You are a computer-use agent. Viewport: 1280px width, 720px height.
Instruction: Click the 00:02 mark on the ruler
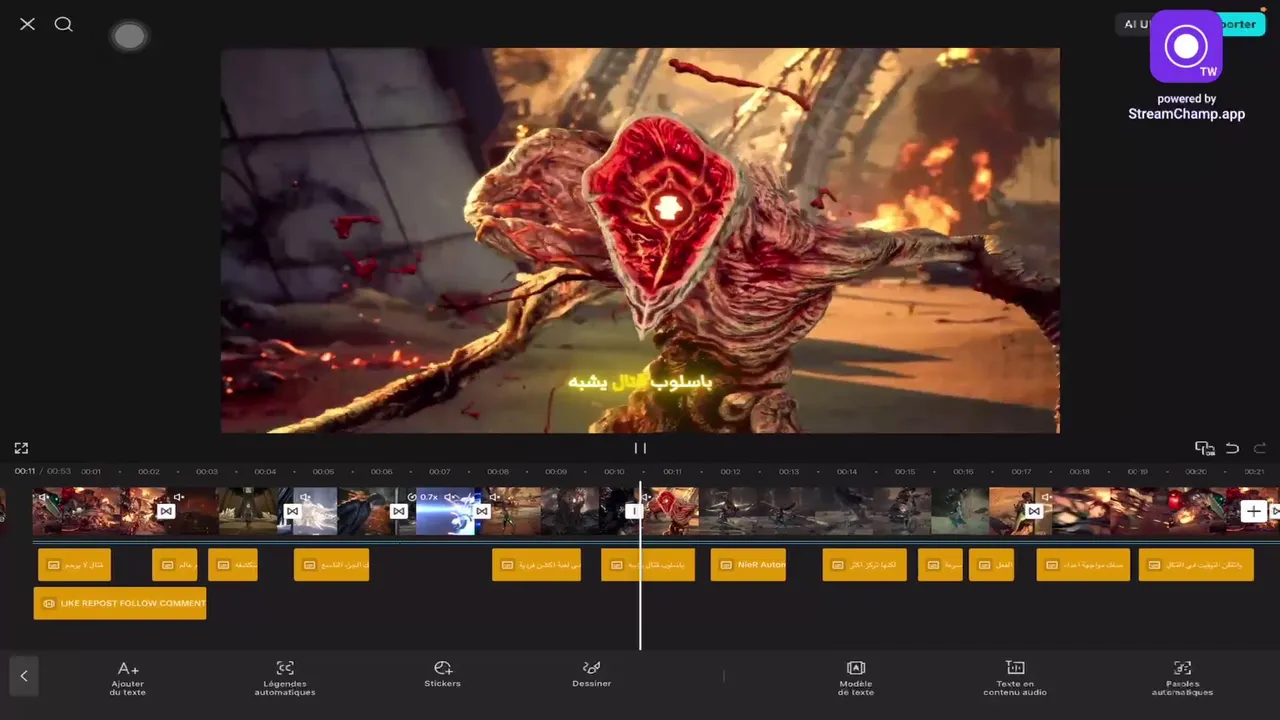coord(148,472)
